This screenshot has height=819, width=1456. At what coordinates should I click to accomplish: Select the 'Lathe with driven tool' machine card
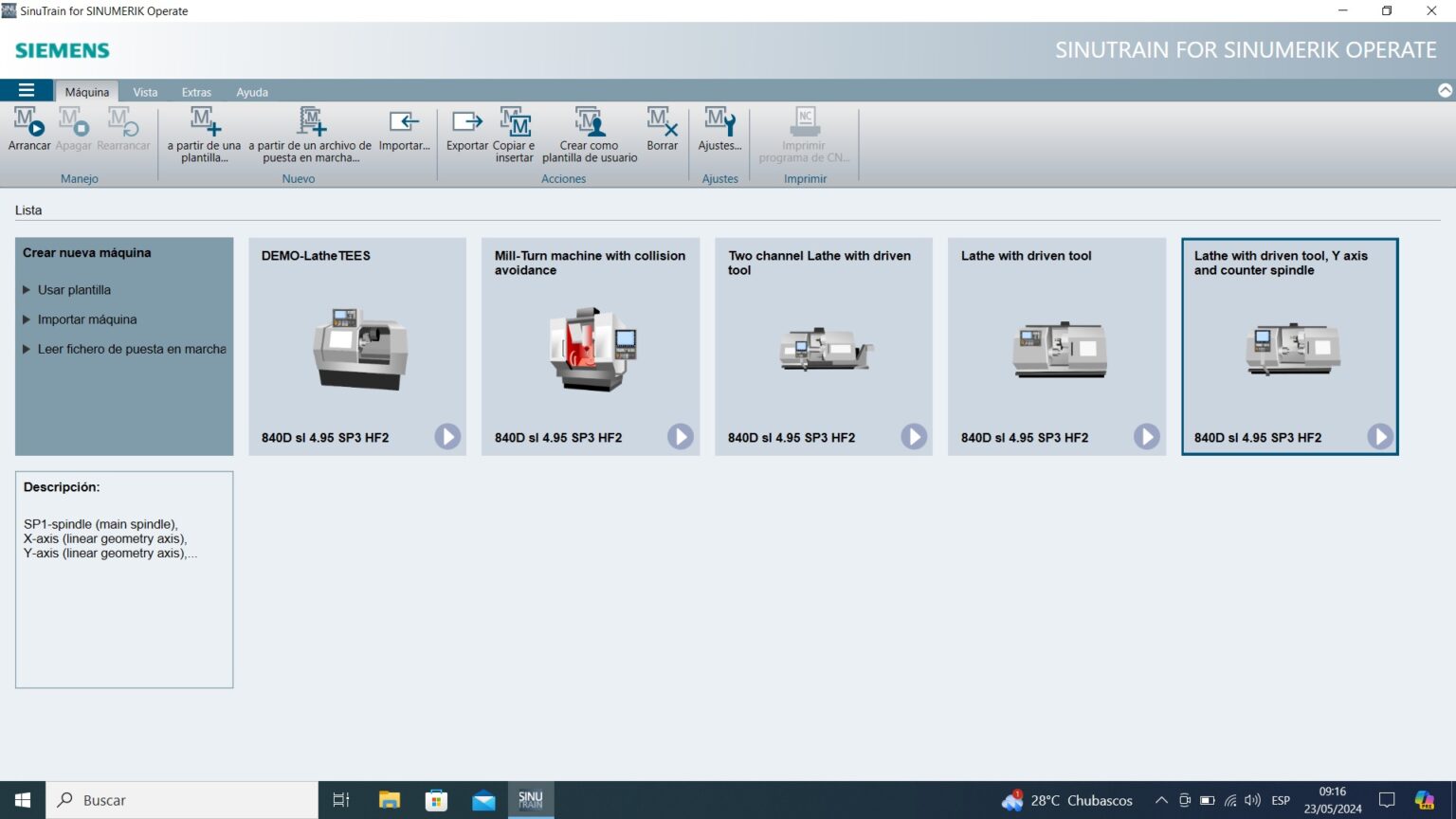[x=1056, y=347]
